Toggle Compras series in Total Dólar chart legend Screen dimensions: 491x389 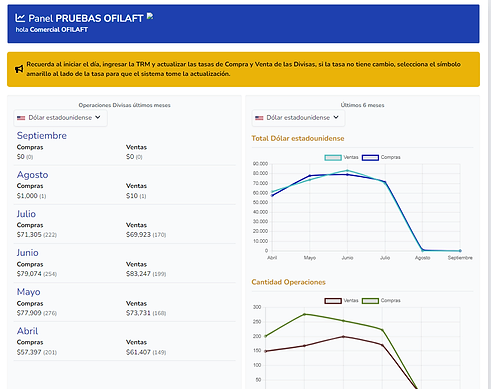point(381,157)
